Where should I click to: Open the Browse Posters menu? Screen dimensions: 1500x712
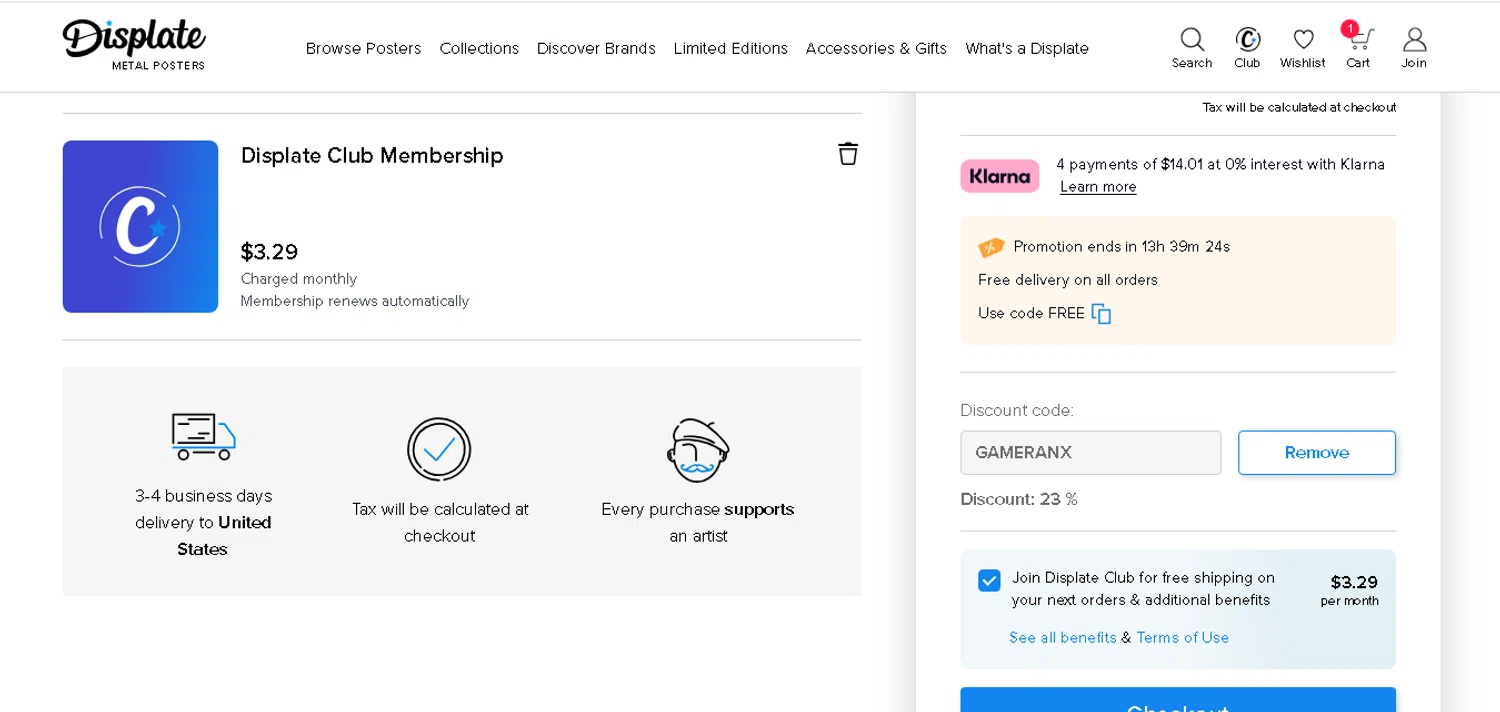point(363,48)
